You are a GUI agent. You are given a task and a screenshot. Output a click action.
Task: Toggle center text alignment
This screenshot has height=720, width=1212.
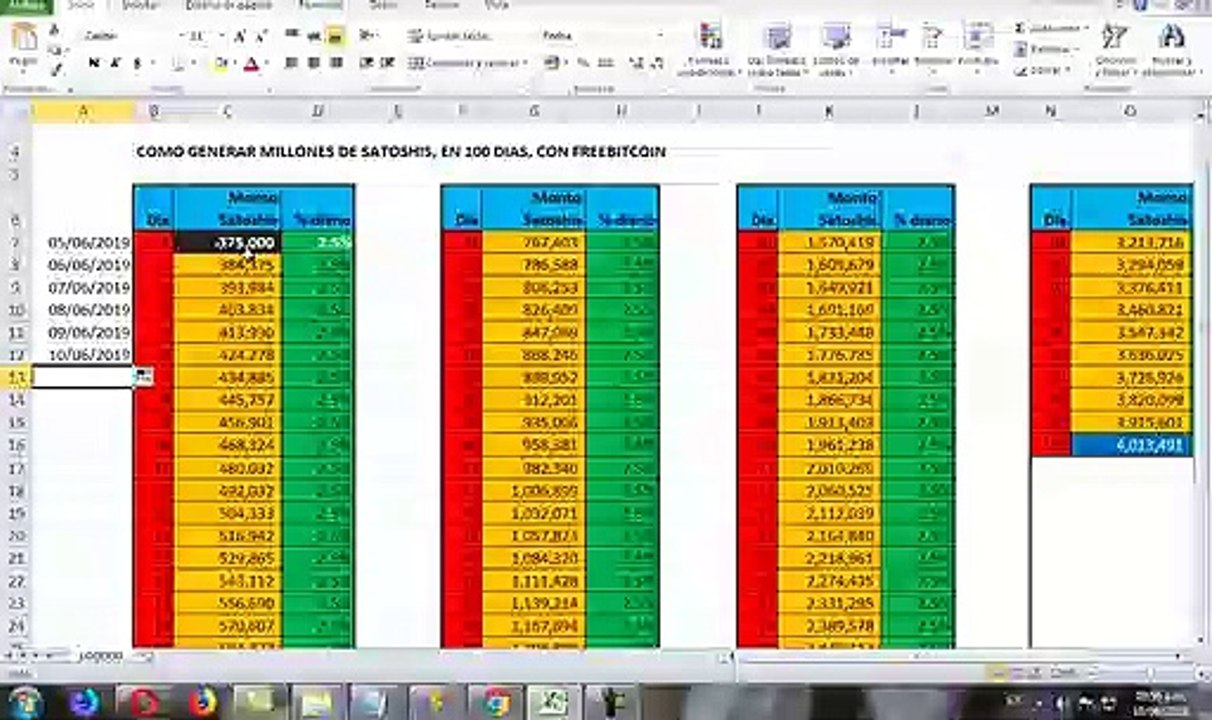click(x=313, y=62)
